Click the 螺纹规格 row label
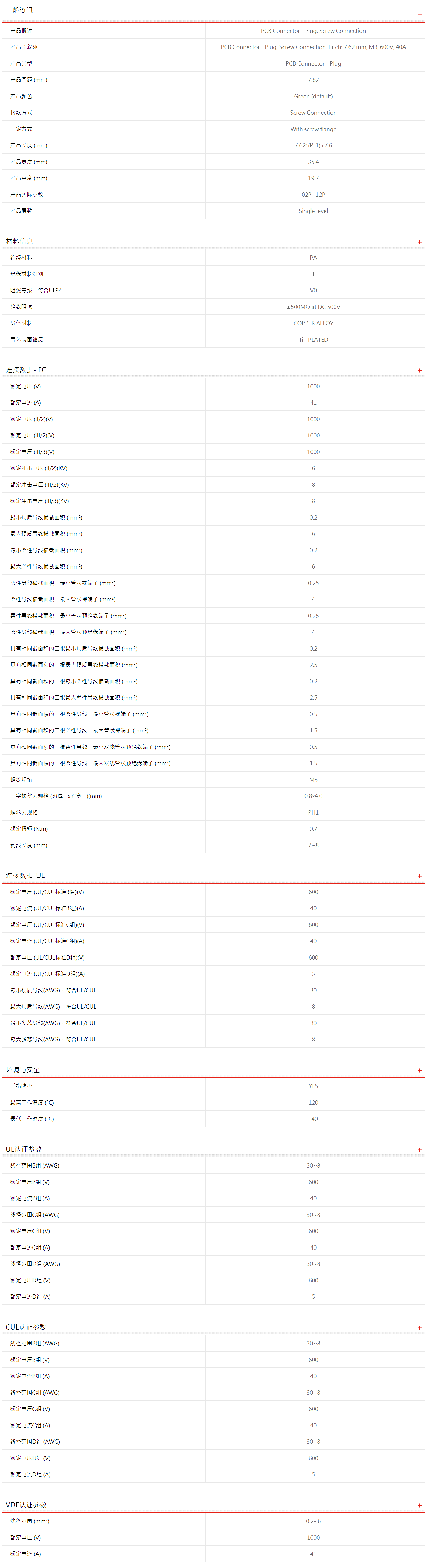425x1568 pixels. click(x=21, y=780)
